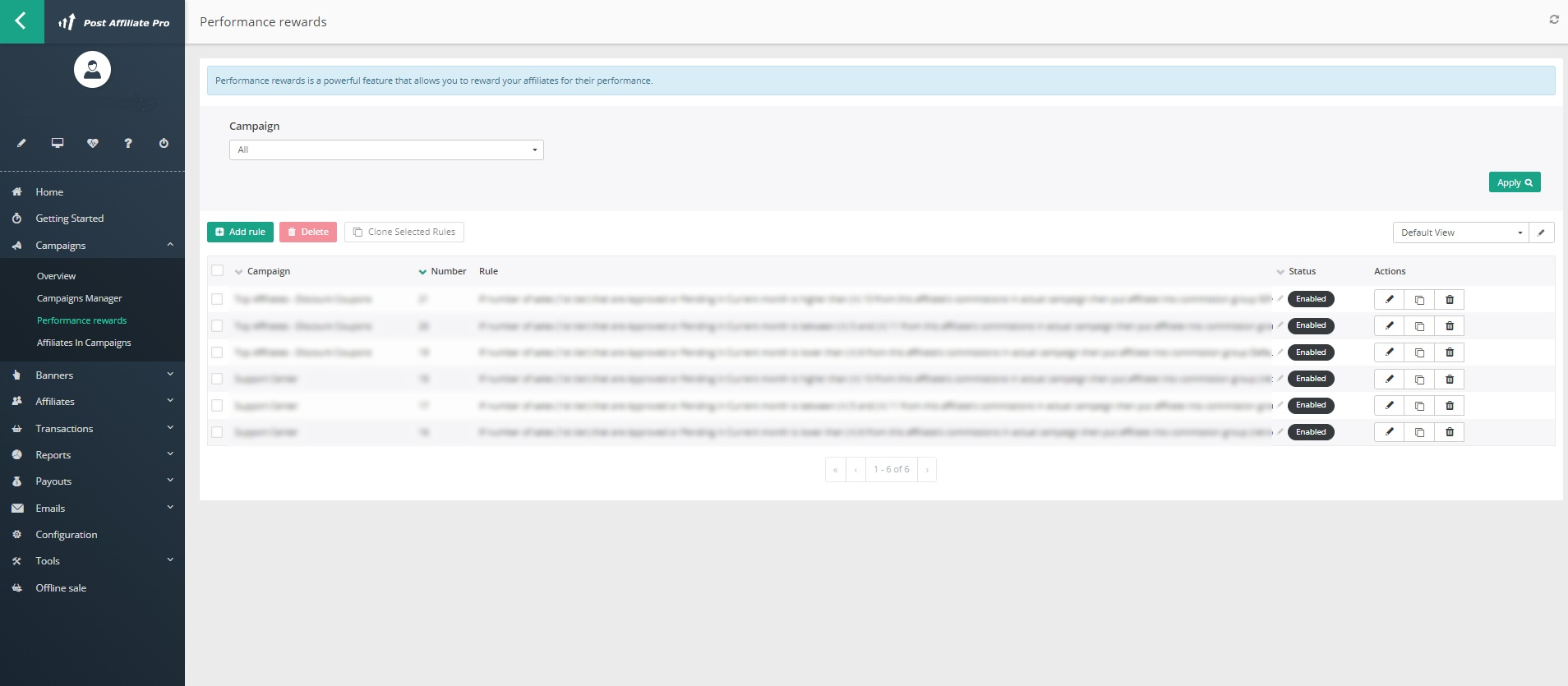Viewport: 1568px width, 686px height.
Task: Click the Add rule button
Action: pos(240,233)
